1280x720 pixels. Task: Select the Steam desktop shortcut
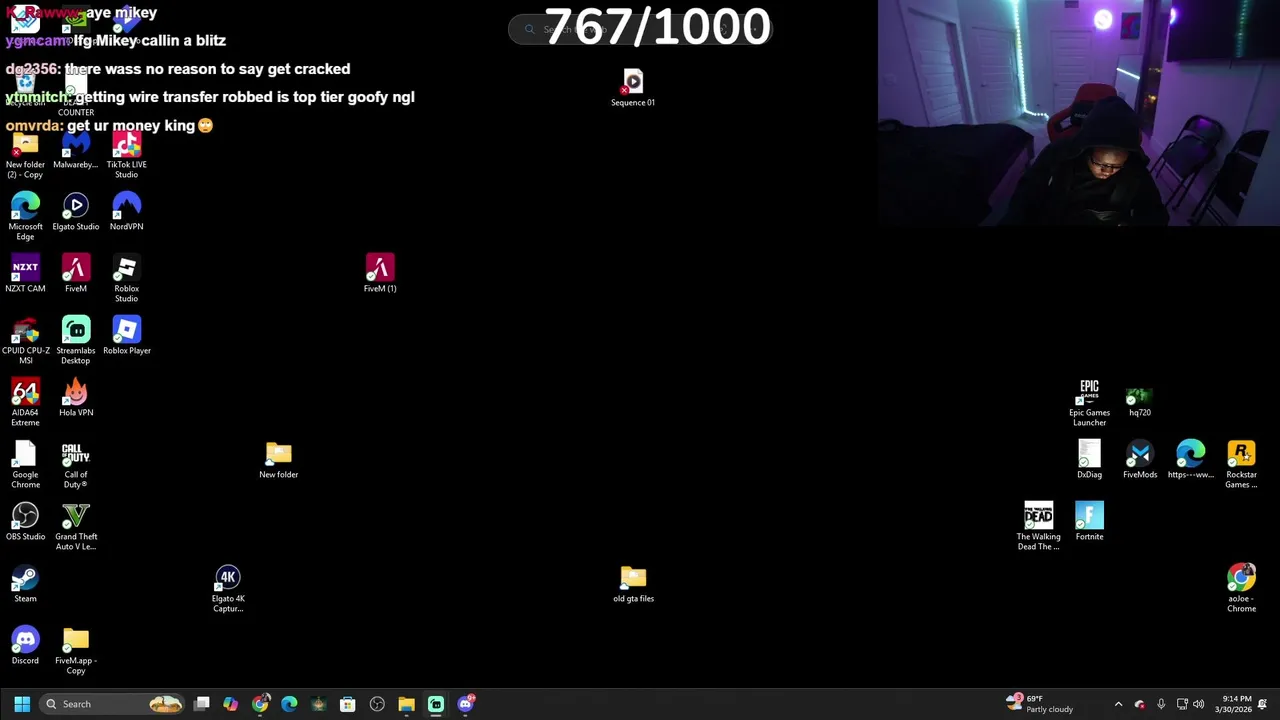coord(25,584)
